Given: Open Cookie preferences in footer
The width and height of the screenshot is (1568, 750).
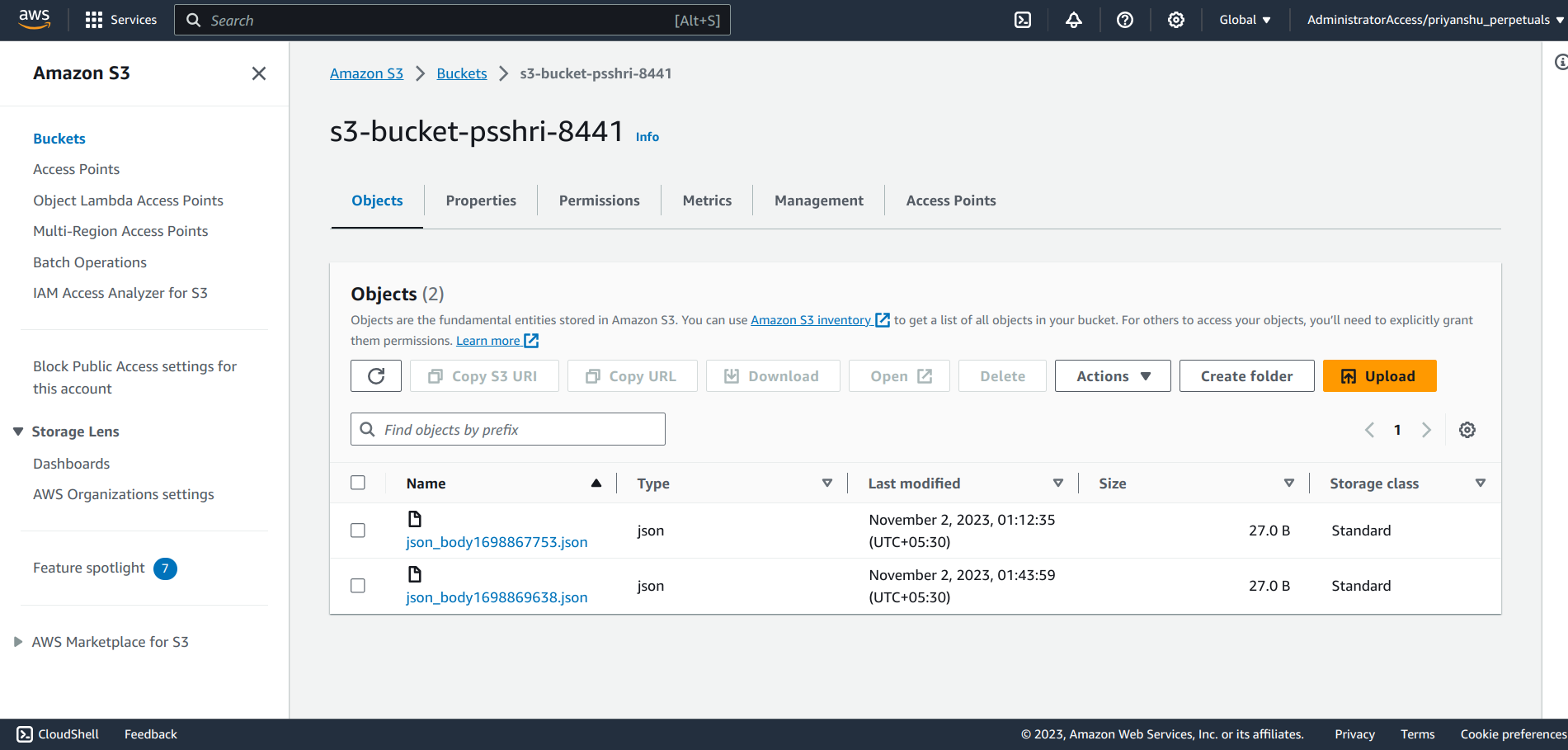Looking at the screenshot, I should click(1513, 734).
